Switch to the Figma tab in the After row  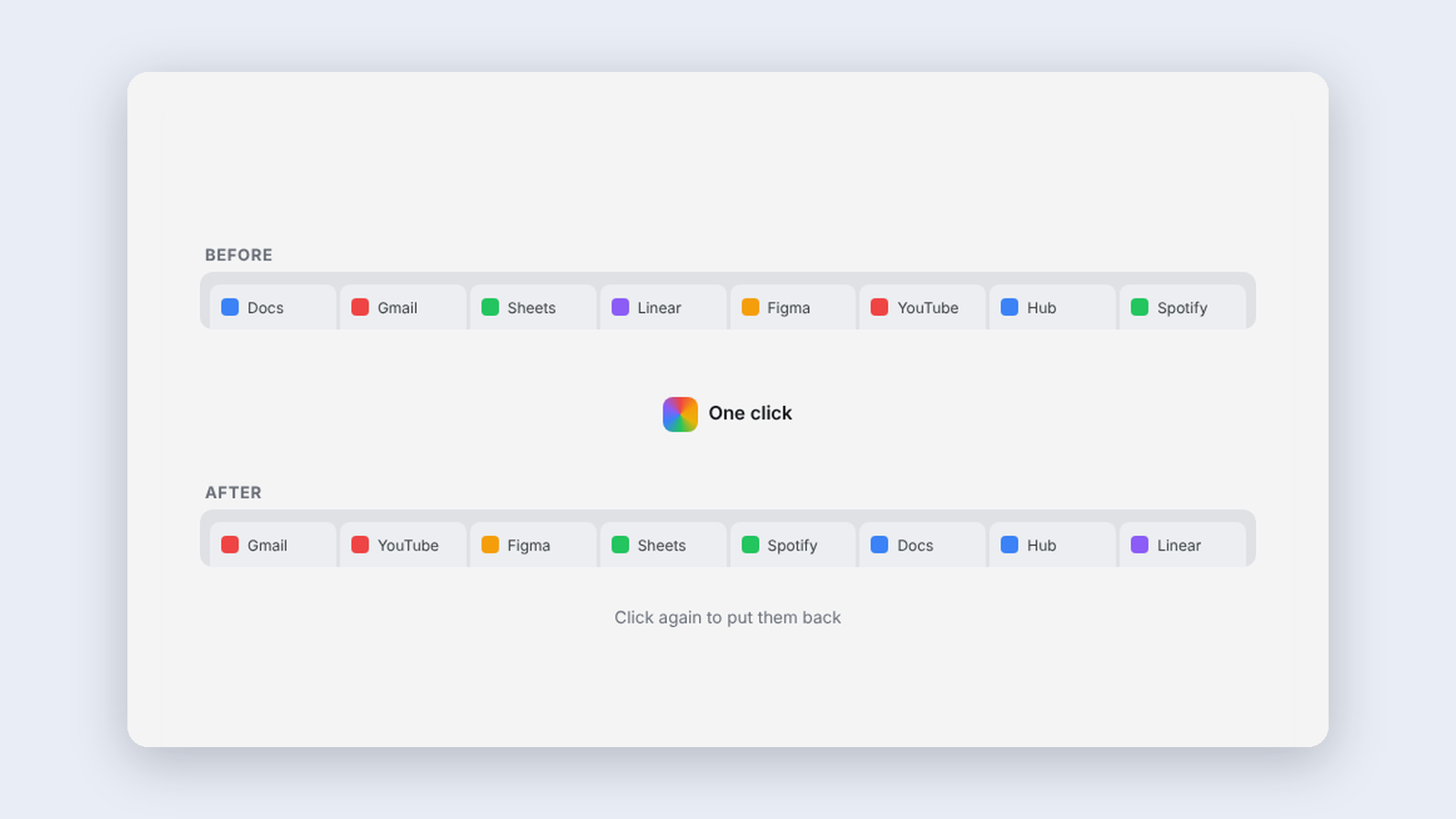pos(533,545)
